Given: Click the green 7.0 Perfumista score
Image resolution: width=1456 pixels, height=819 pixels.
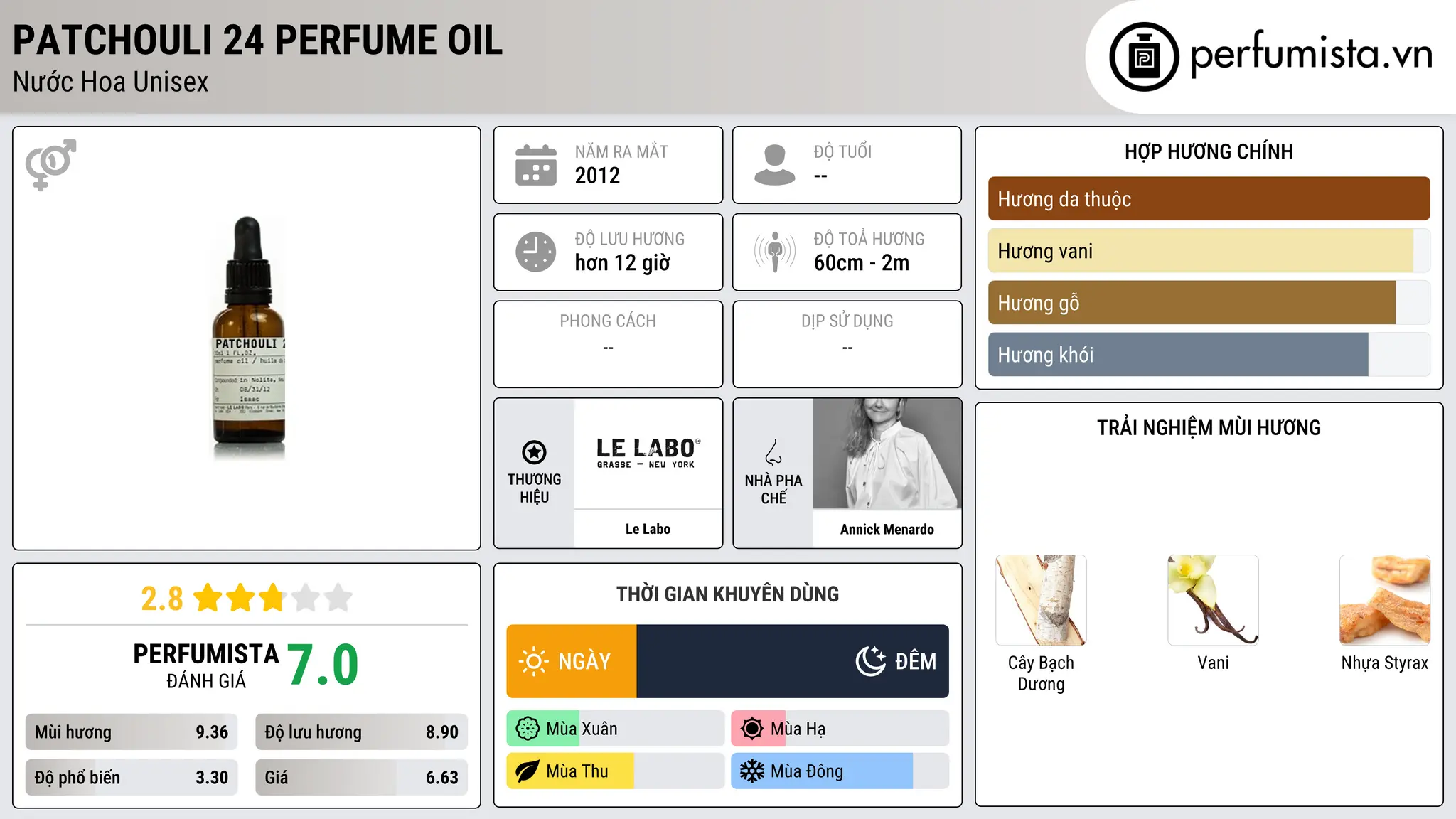Looking at the screenshot, I should (x=323, y=665).
